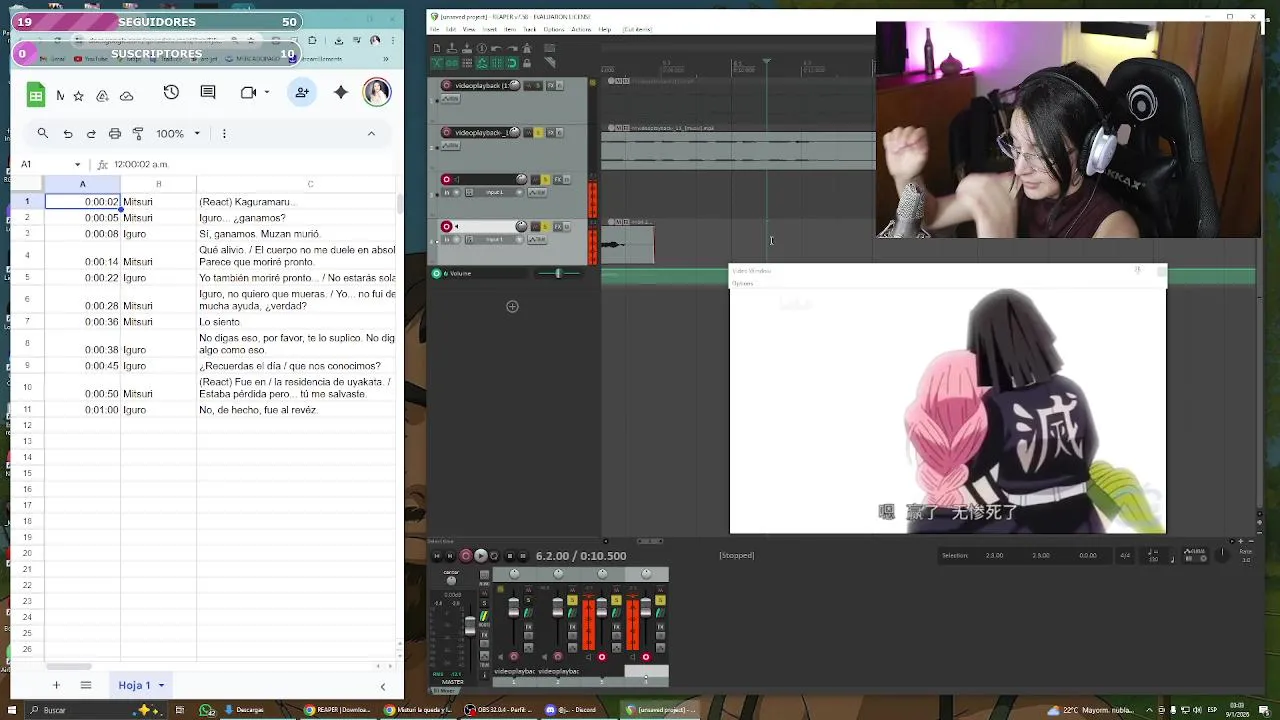Open OBS from Windows taskbar
Image resolution: width=1280 pixels, height=720 pixels.
pos(500,710)
